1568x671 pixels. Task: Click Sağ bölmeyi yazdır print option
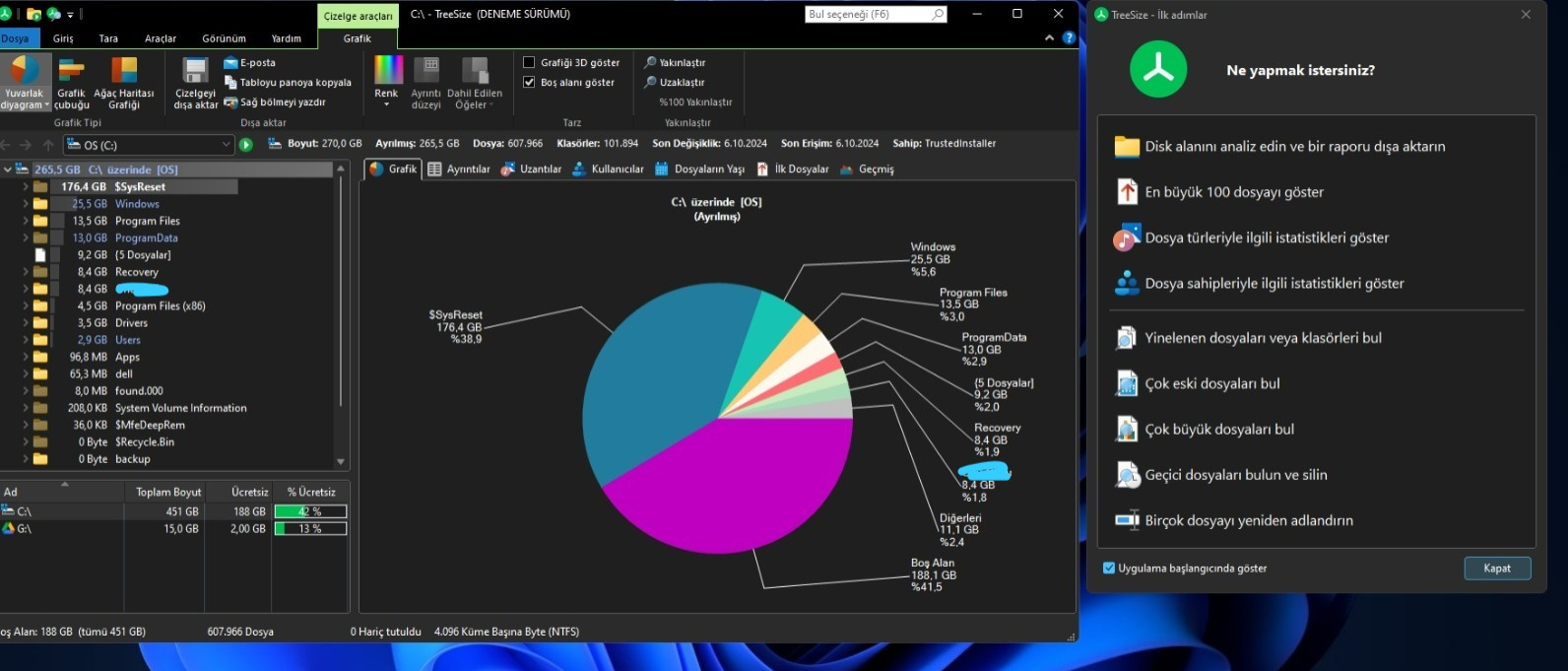pos(275,101)
